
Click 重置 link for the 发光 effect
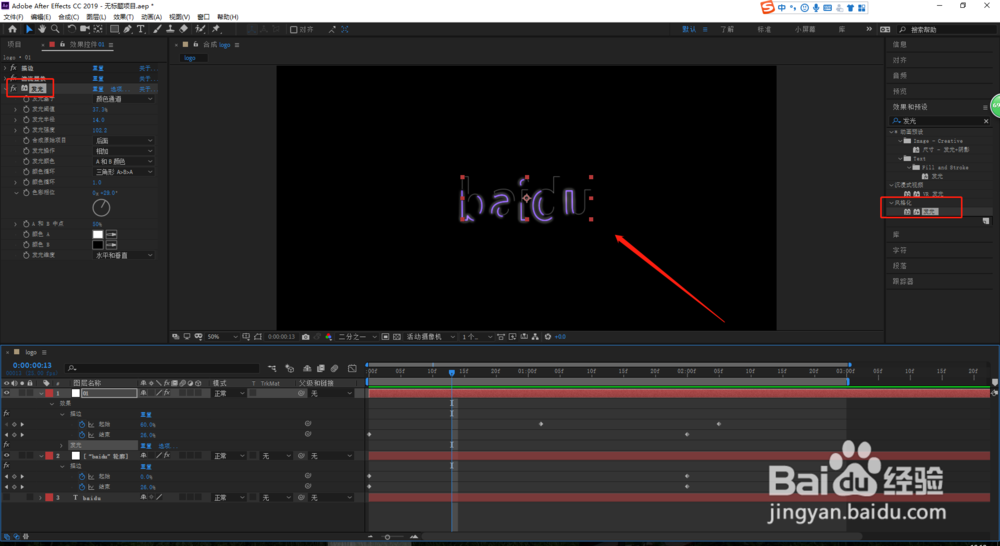click(x=98, y=89)
